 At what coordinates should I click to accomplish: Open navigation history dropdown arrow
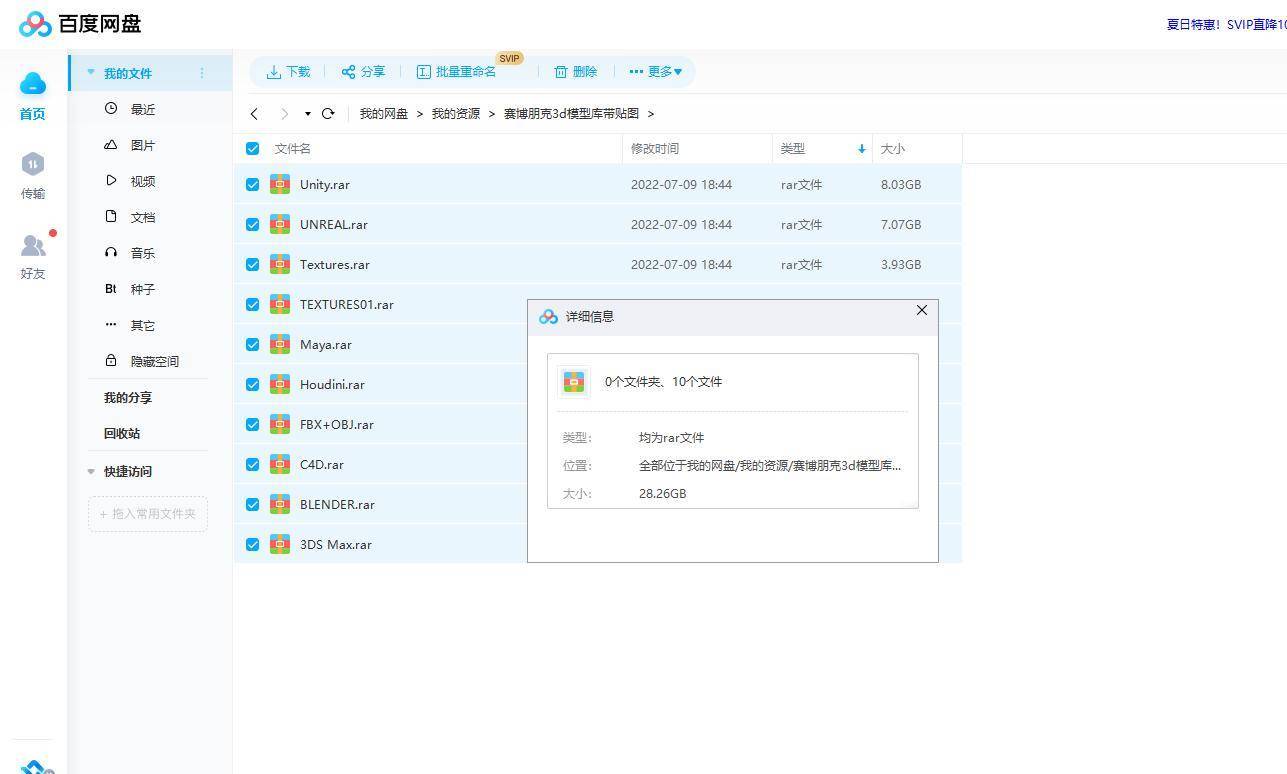[308, 114]
